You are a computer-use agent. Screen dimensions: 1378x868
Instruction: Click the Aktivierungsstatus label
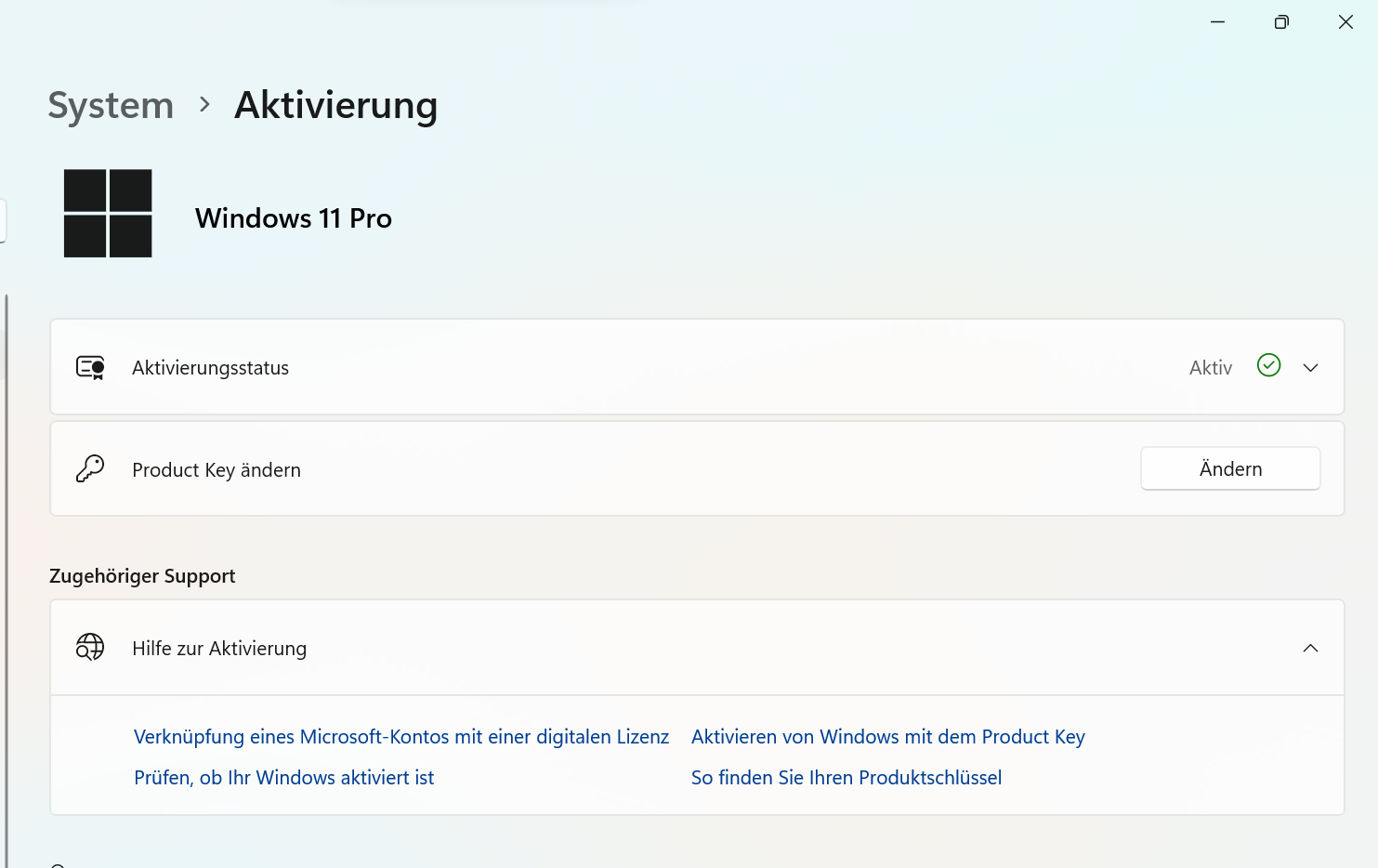click(x=210, y=368)
